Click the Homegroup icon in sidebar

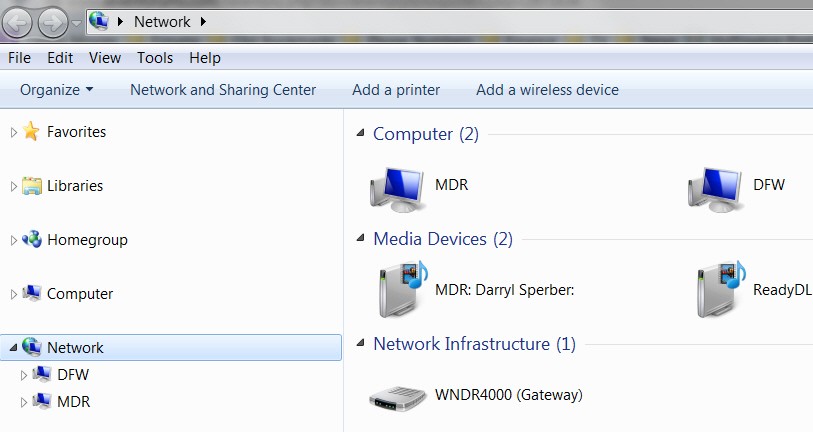(x=32, y=239)
